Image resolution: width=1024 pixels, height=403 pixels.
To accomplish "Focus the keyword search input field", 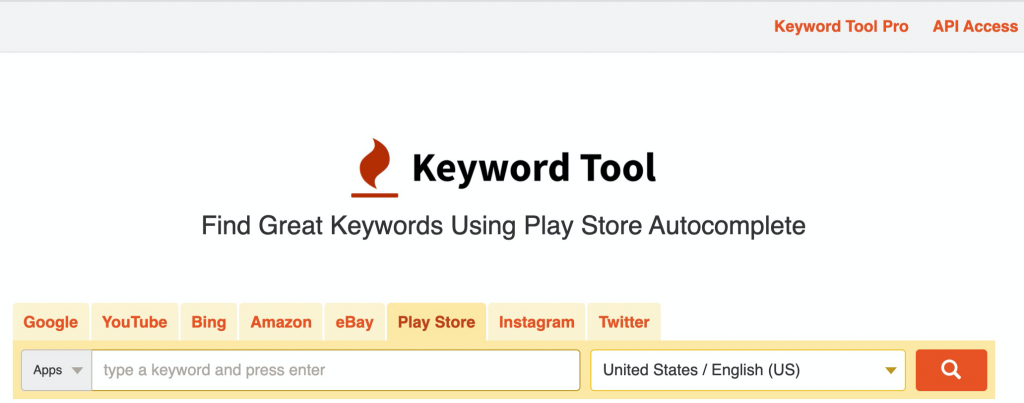I will click(335, 370).
